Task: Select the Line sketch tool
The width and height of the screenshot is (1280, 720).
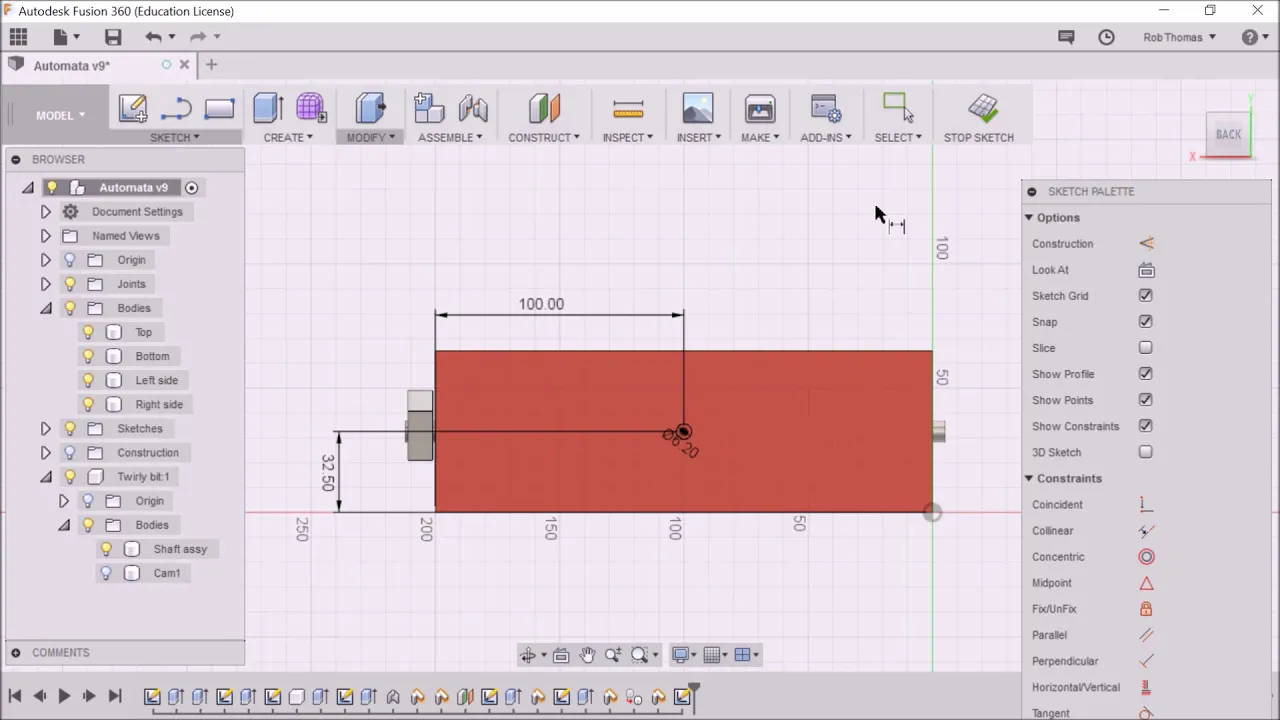Action: [176, 108]
